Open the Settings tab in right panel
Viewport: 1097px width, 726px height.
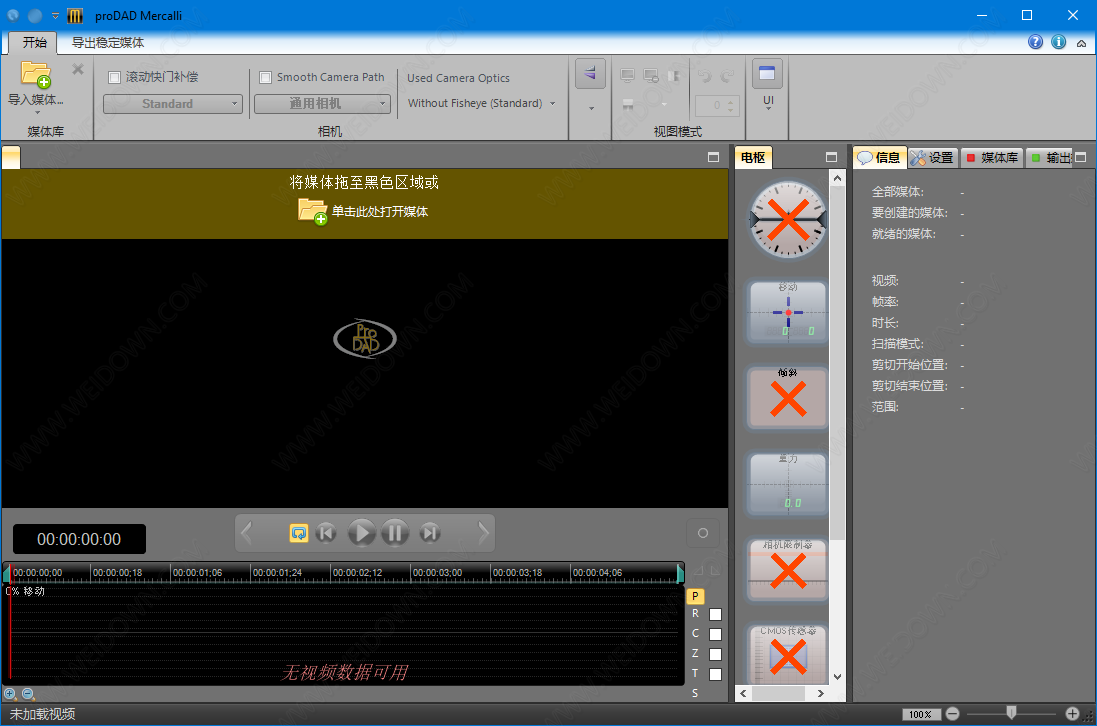(x=932, y=158)
